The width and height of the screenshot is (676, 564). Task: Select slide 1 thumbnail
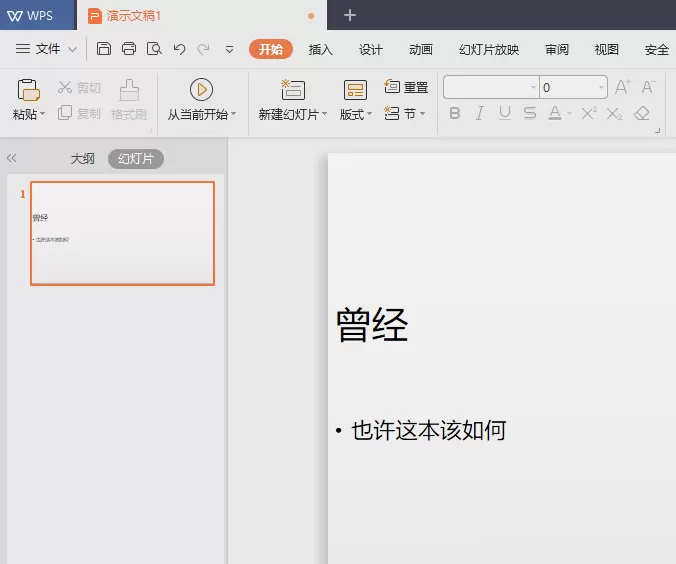pyautogui.click(x=122, y=233)
